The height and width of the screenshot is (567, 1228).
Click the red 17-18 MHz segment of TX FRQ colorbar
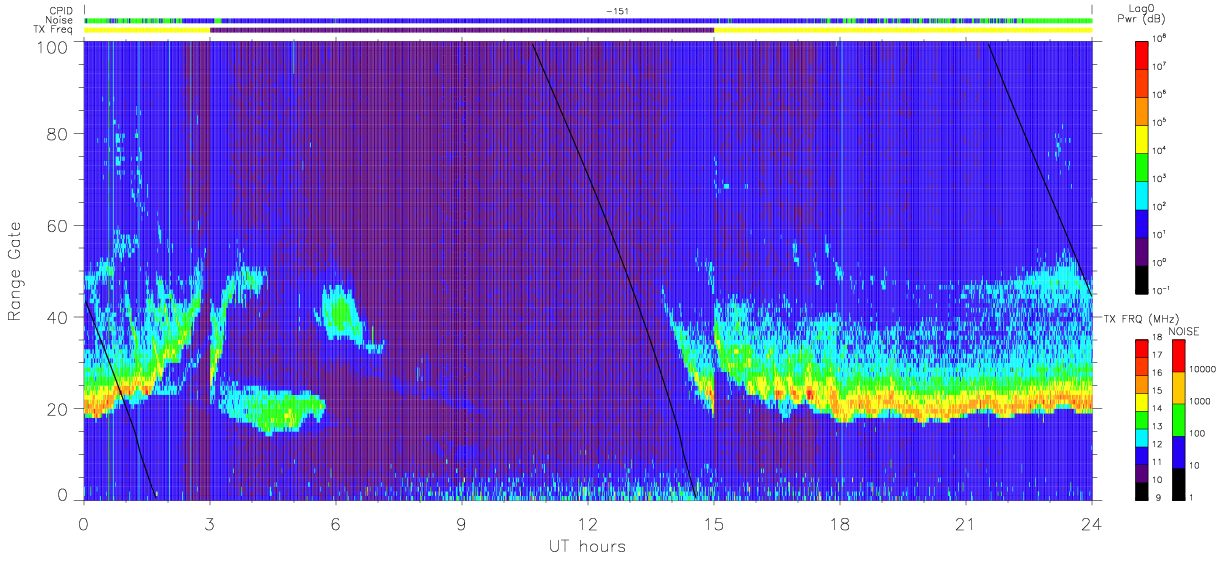(x=1142, y=349)
